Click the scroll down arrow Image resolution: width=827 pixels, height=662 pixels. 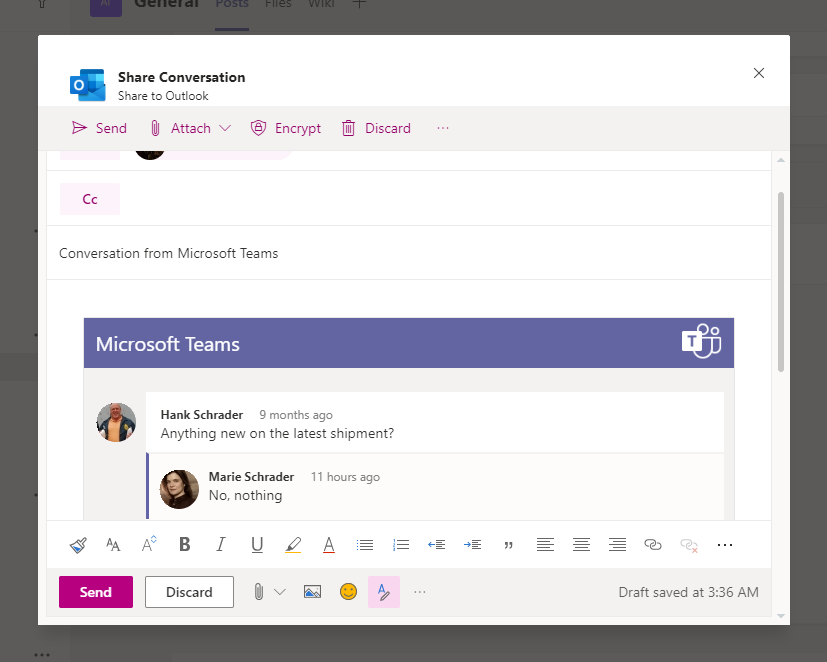point(781,616)
